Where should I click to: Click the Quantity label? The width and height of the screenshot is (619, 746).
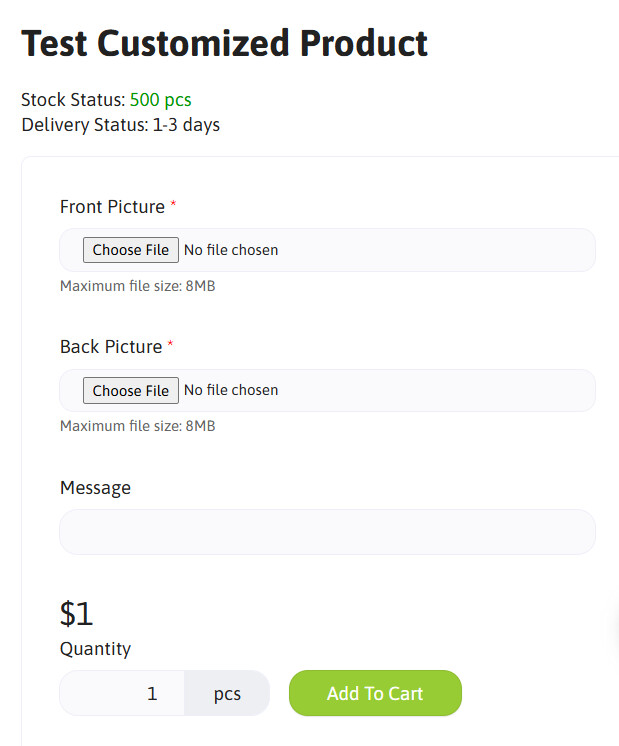[x=95, y=649]
